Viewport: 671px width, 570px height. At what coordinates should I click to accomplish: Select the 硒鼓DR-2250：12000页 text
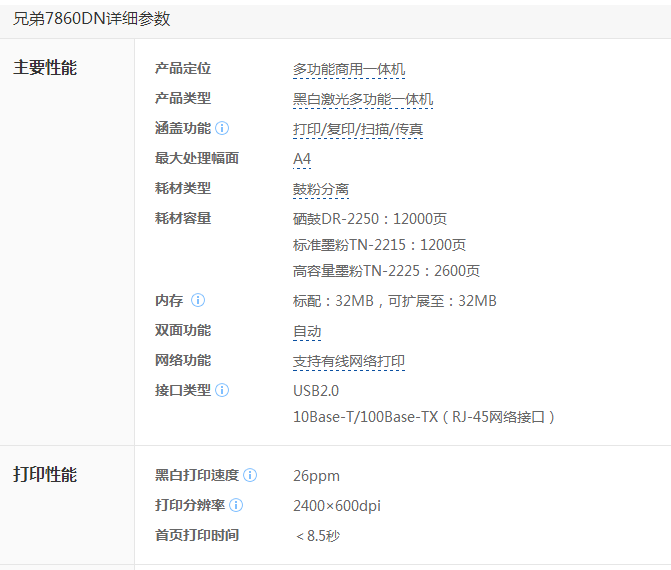tap(370, 219)
